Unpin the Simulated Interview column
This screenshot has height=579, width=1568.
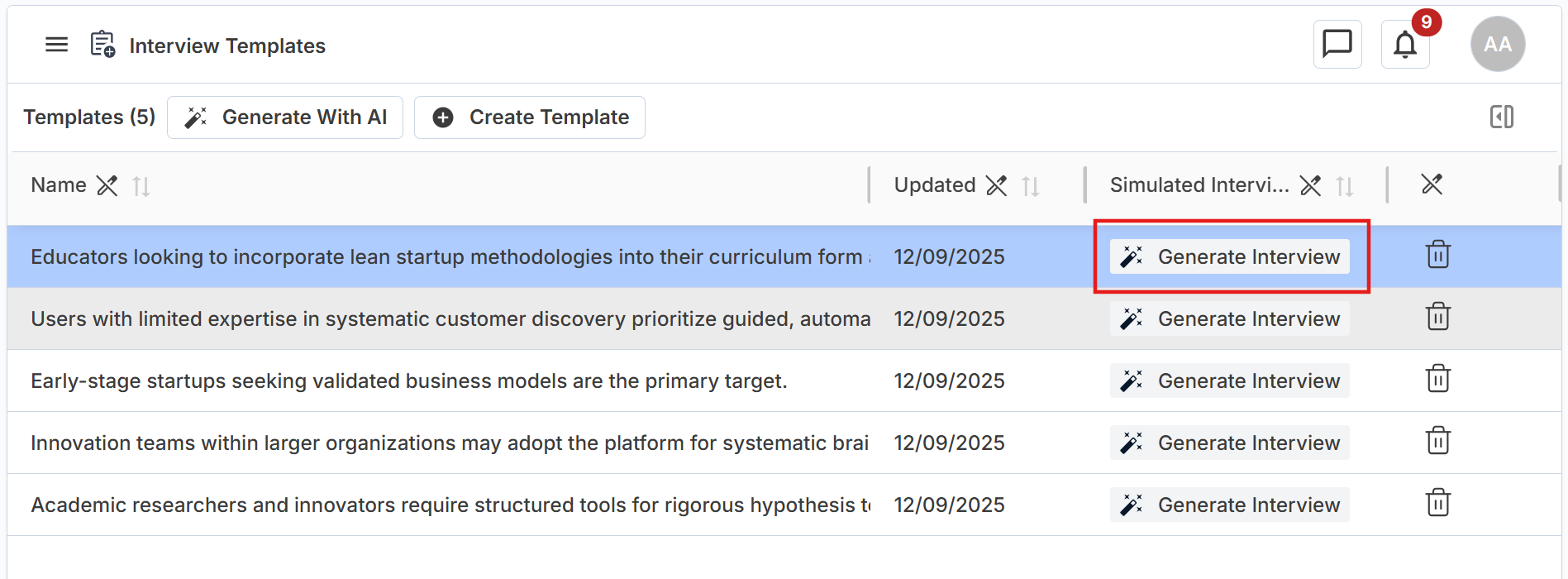pos(1310,185)
